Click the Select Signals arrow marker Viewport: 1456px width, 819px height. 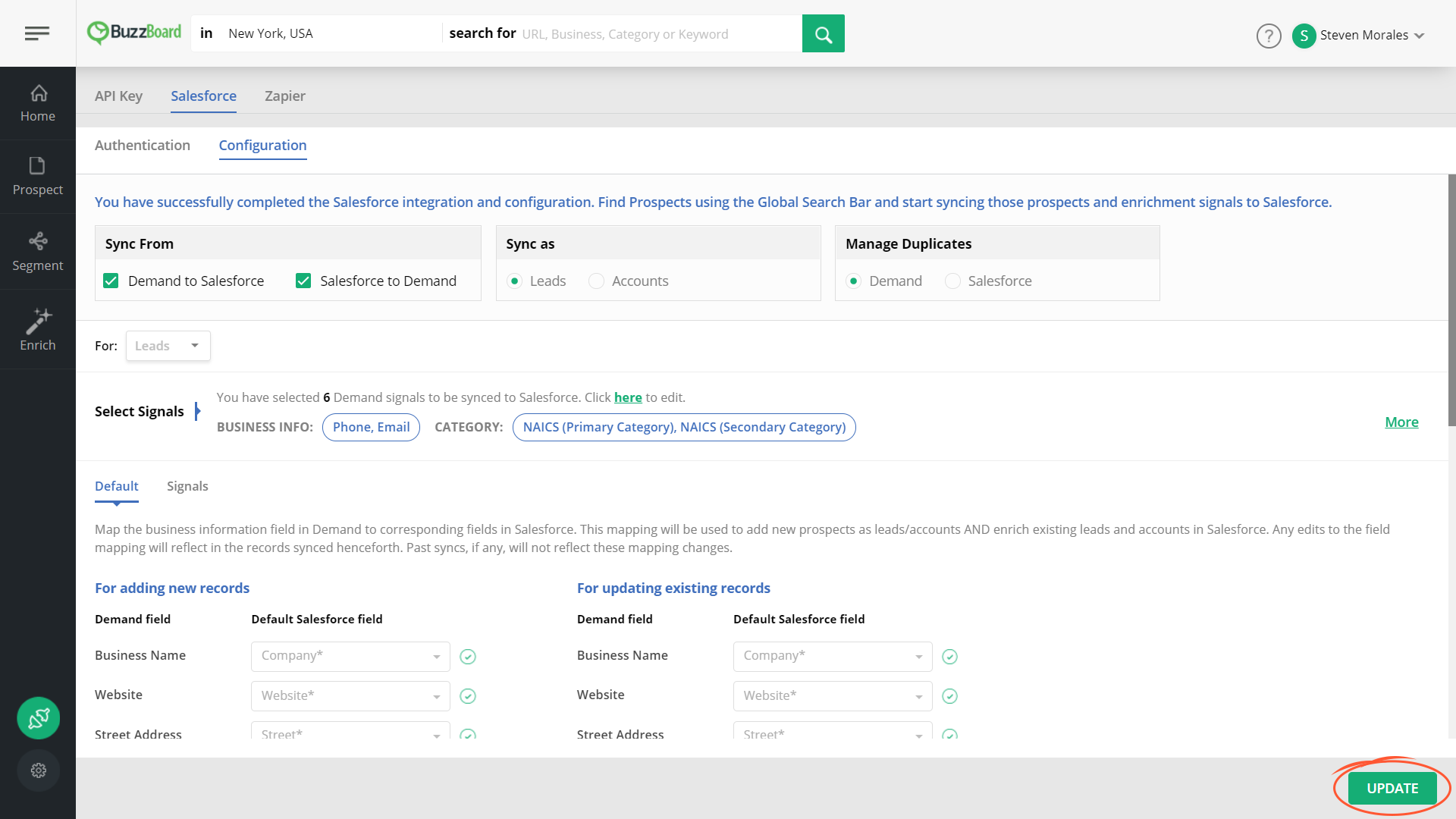click(197, 412)
